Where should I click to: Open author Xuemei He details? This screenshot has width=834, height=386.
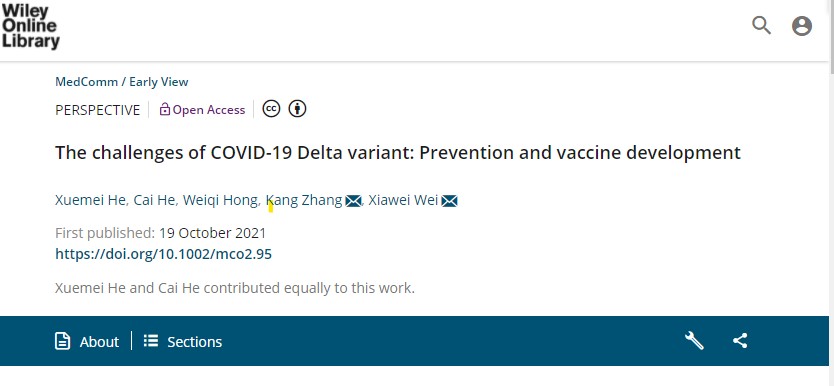[x=90, y=200]
